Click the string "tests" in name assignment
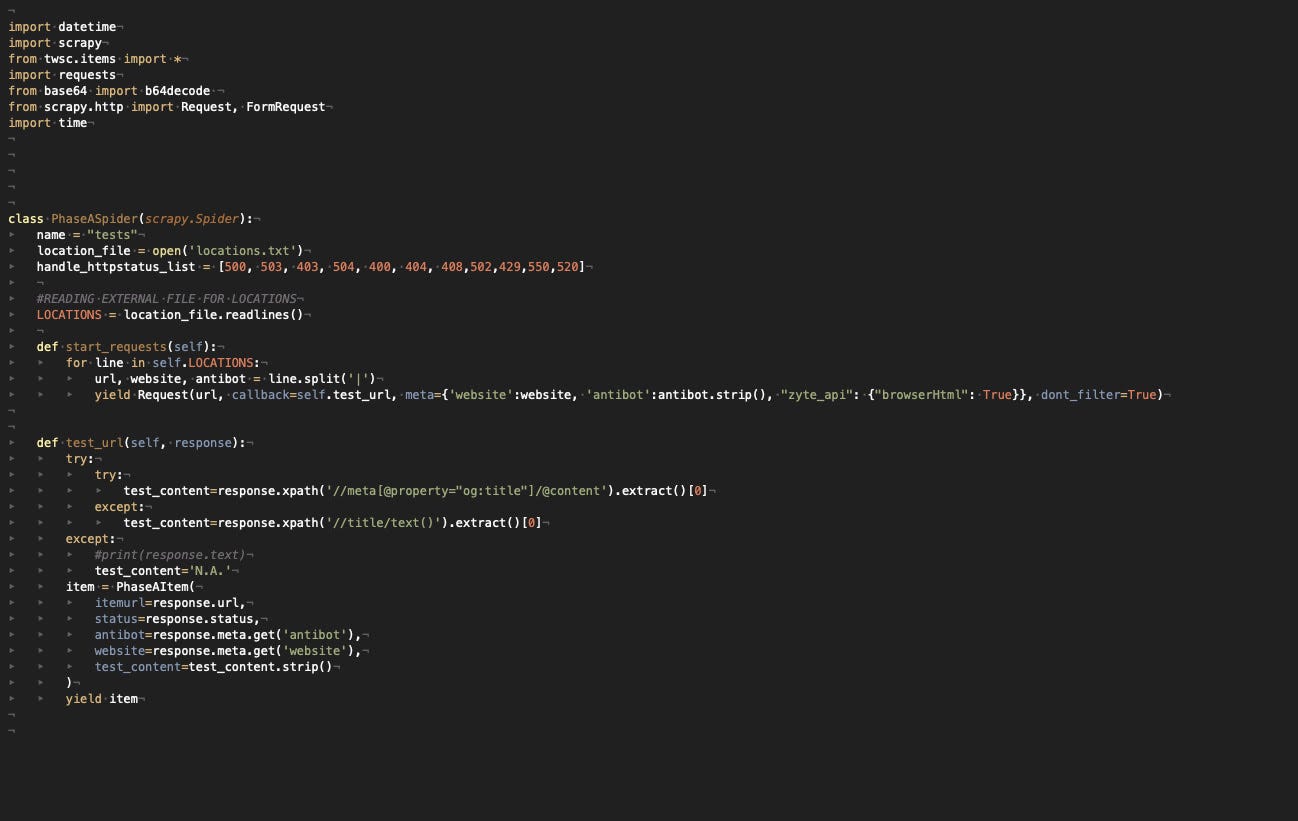The width and height of the screenshot is (1298, 821). [112, 235]
